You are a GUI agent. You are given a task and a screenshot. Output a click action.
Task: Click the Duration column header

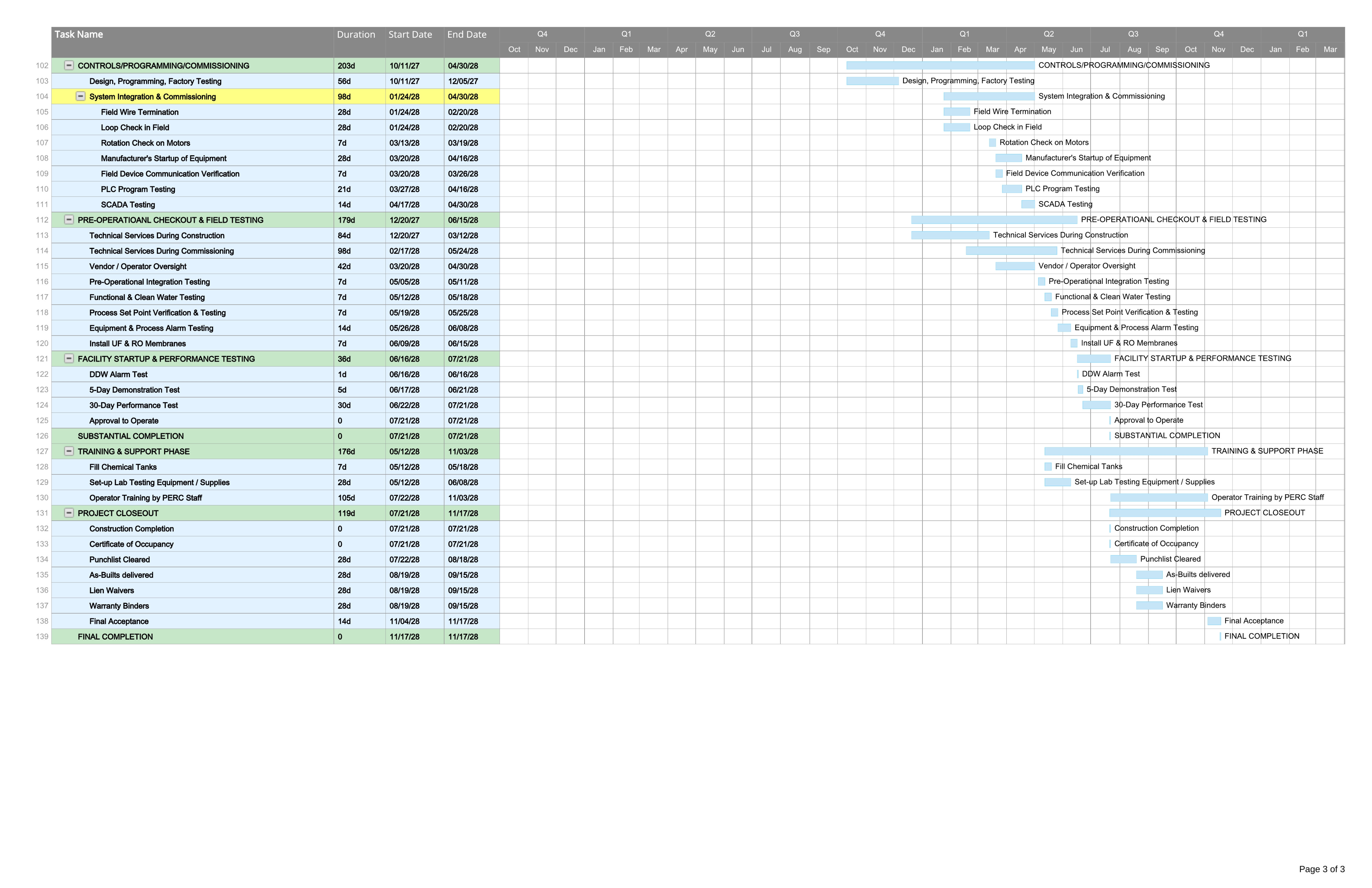click(360, 42)
